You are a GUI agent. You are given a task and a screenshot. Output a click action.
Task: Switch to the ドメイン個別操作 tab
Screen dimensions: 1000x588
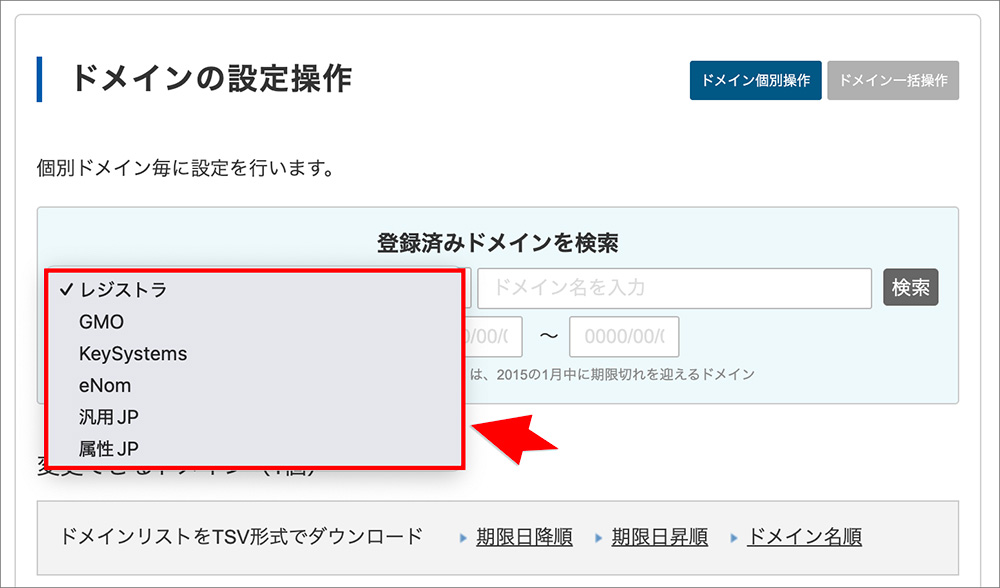coord(755,80)
